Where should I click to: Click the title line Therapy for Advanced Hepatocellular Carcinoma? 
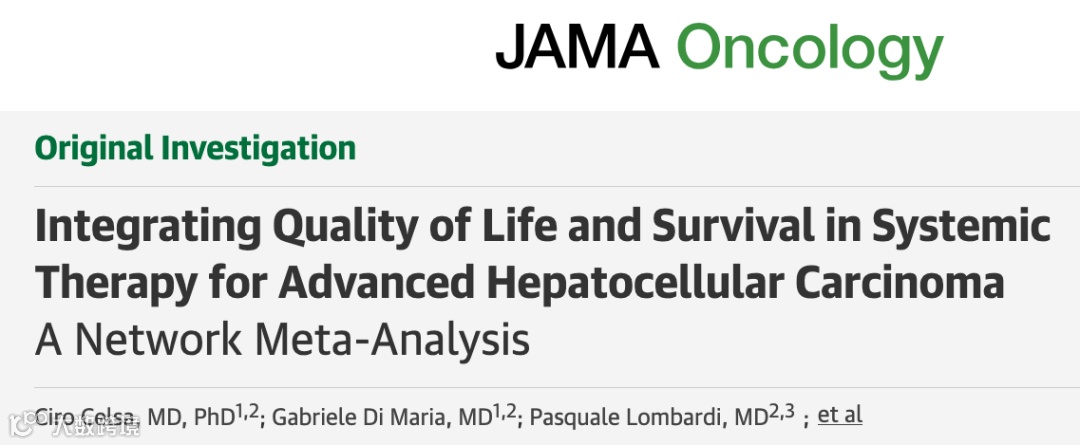(519, 284)
